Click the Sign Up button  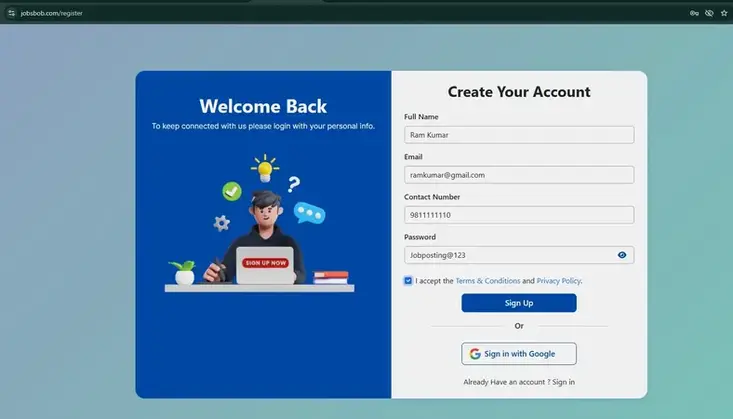519,303
